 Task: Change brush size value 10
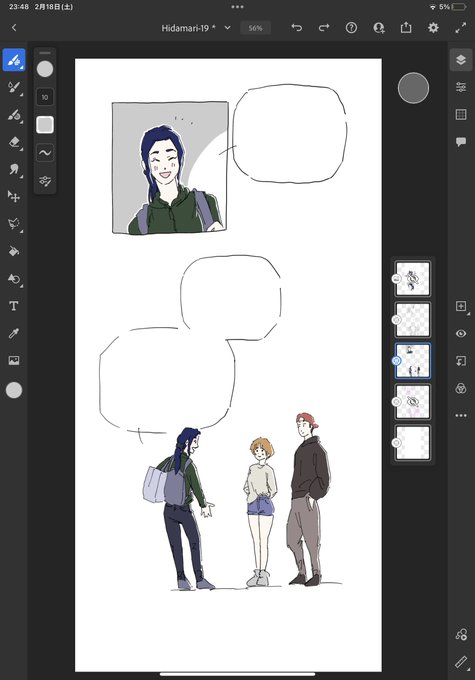tap(45, 97)
